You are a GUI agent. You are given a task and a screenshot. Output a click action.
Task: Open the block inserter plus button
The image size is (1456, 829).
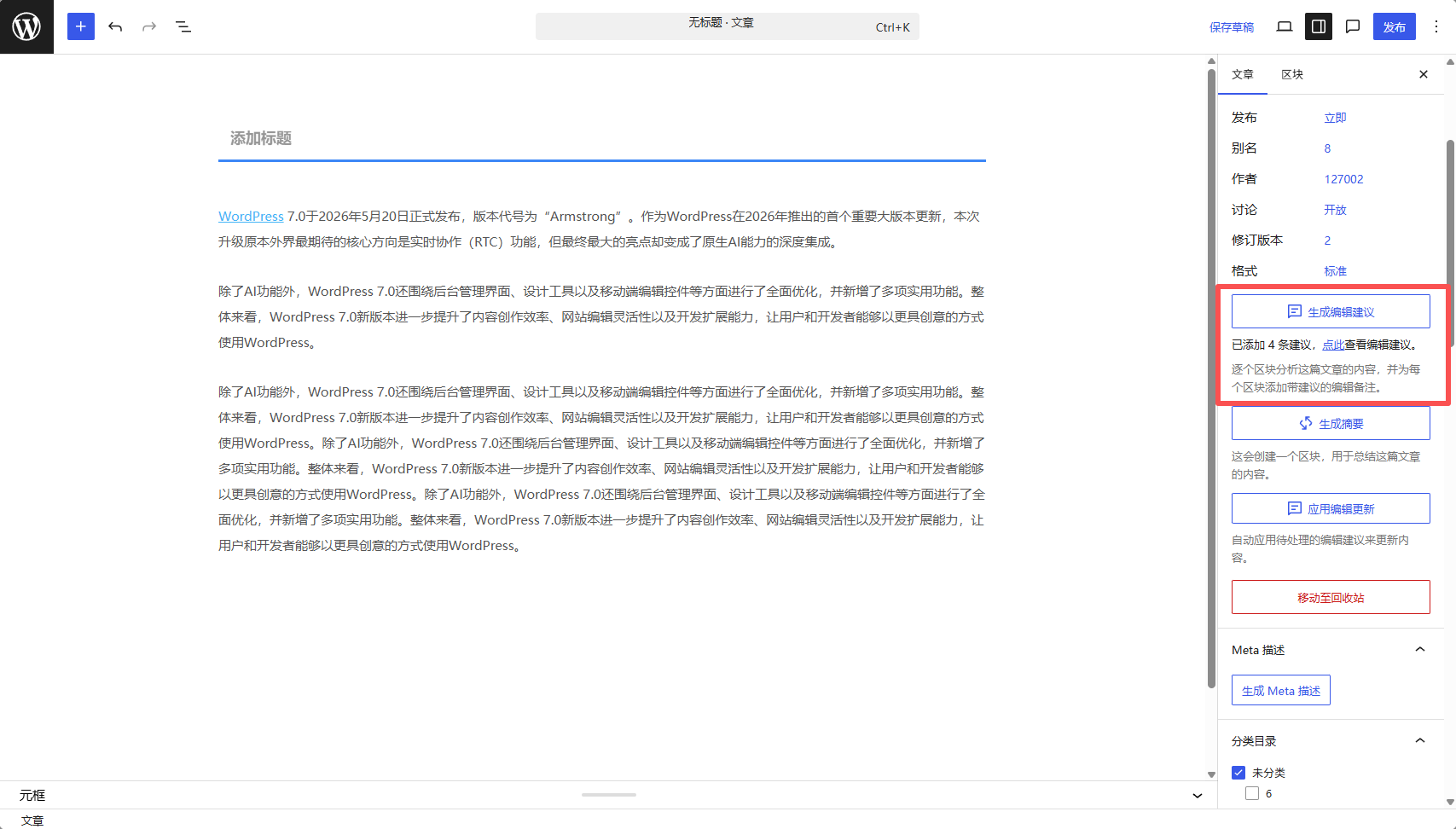click(x=81, y=26)
